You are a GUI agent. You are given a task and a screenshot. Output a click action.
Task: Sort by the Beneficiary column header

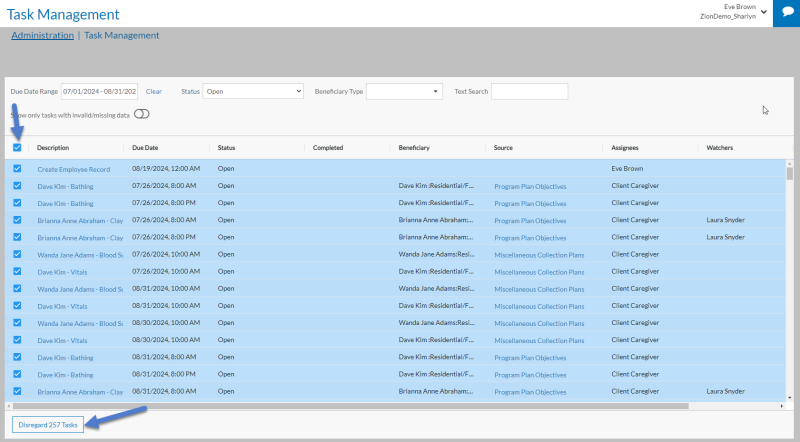point(414,147)
